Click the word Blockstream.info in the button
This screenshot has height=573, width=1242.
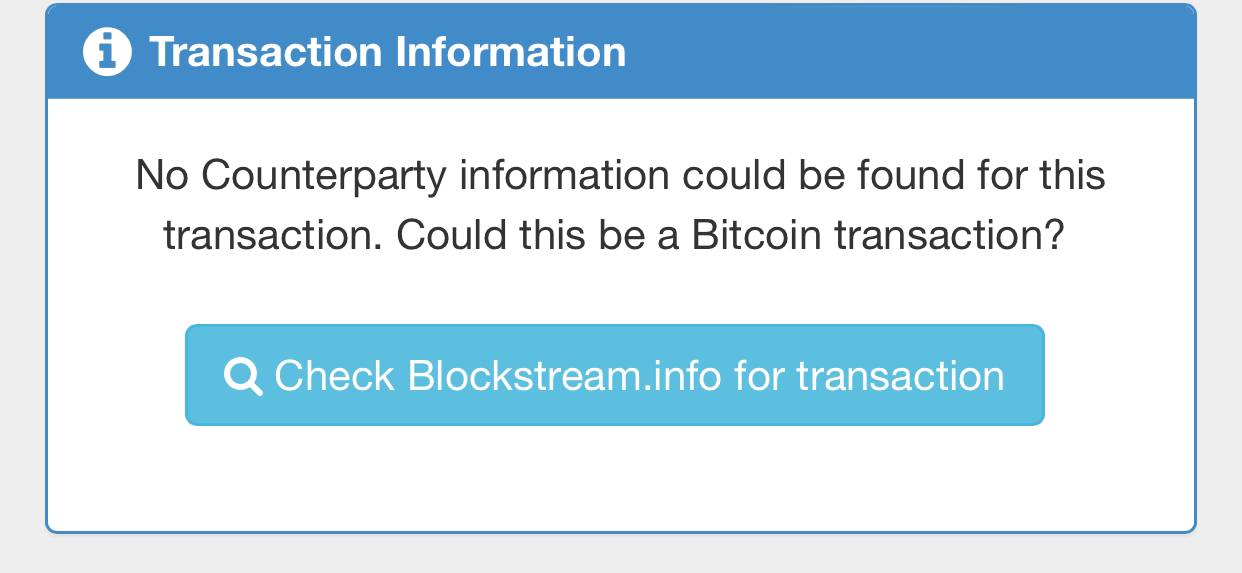click(x=565, y=376)
